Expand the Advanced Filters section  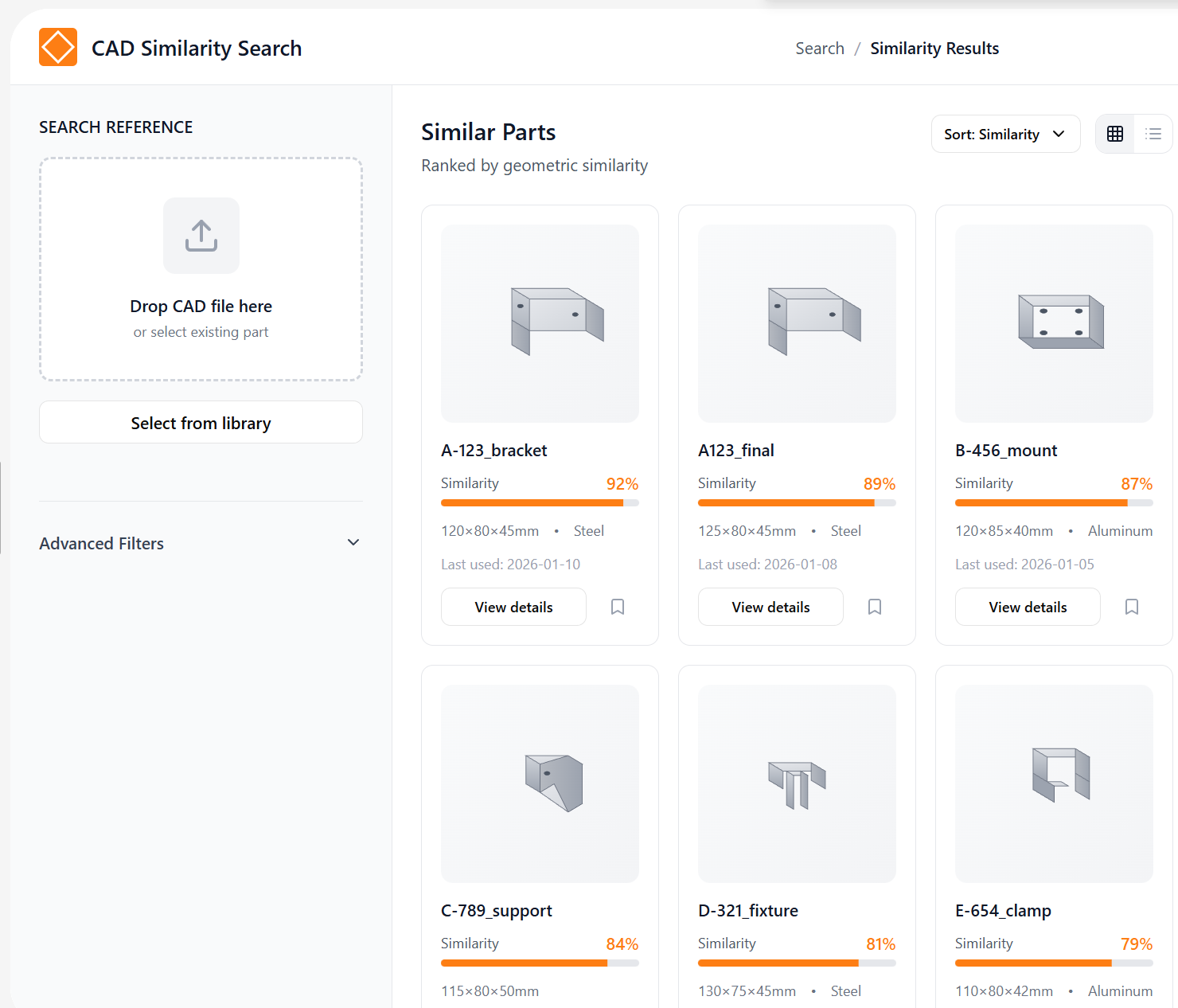[x=201, y=543]
